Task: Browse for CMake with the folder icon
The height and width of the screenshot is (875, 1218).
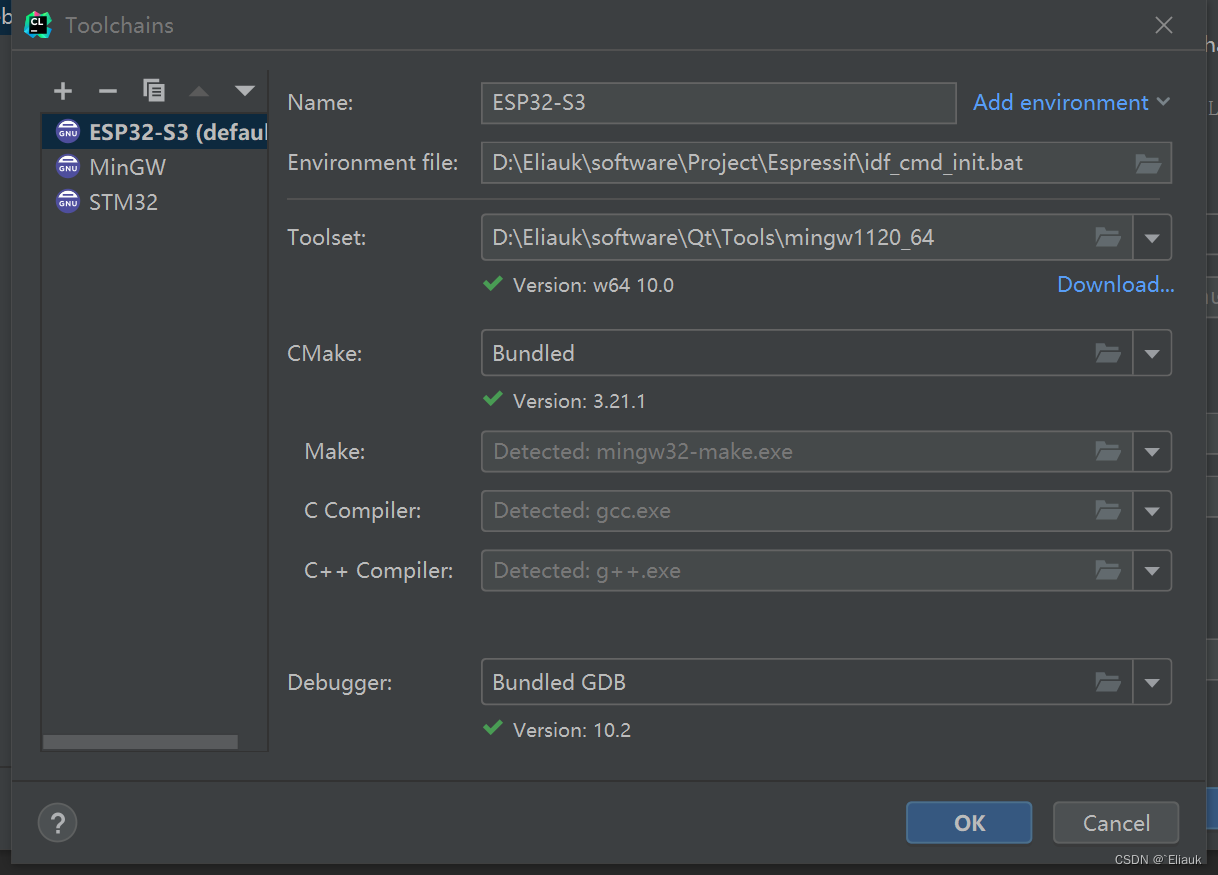Action: (1108, 352)
